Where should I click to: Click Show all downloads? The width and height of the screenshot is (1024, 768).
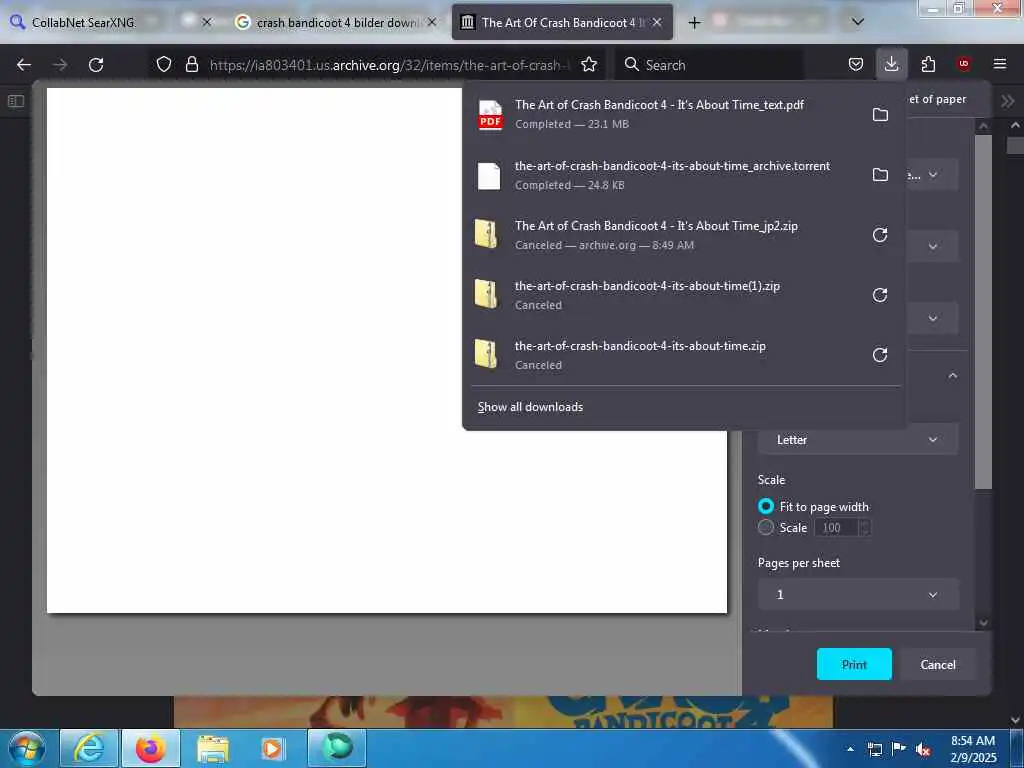530,407
